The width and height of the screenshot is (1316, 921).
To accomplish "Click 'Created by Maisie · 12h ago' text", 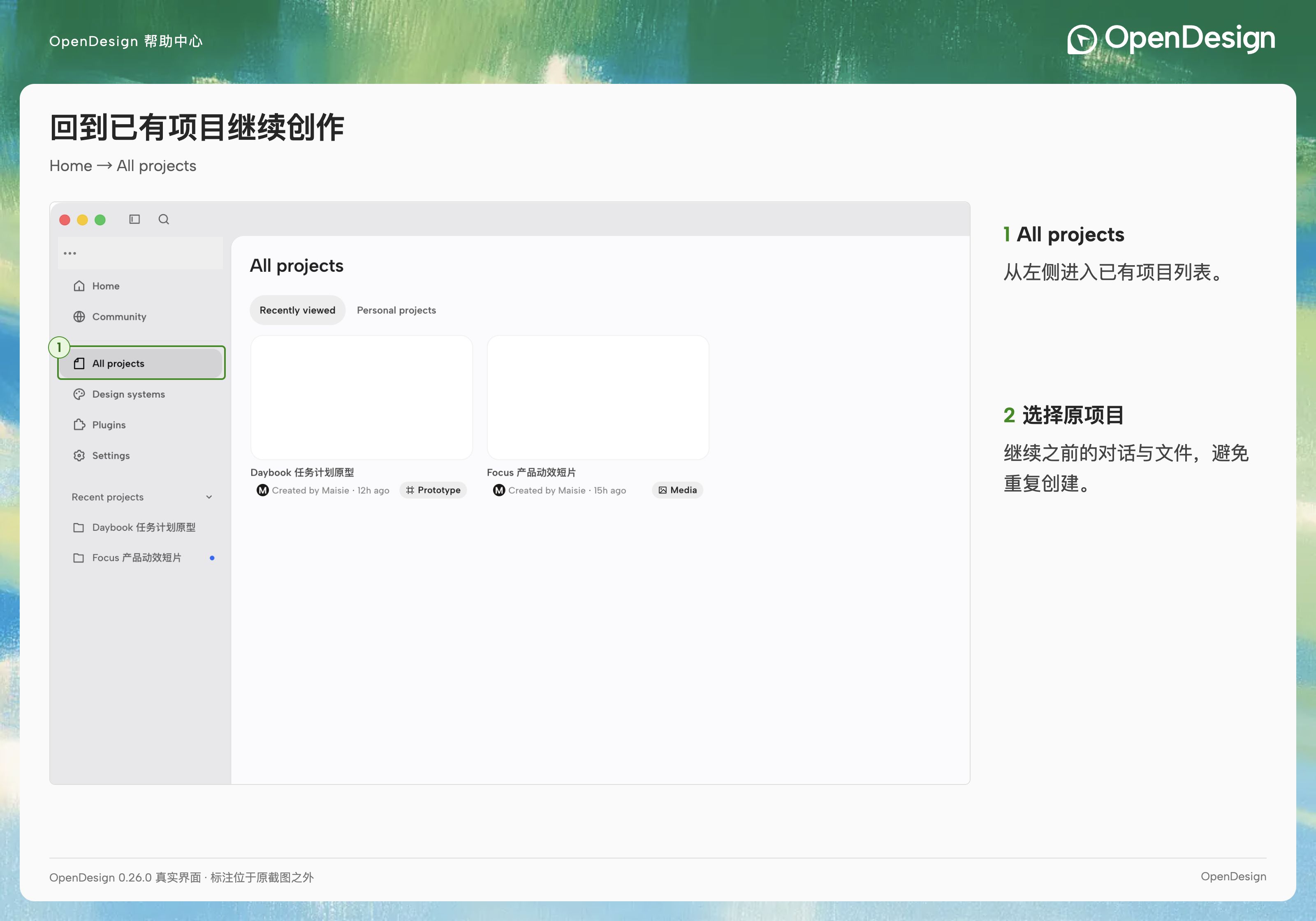I will point(331,491).
